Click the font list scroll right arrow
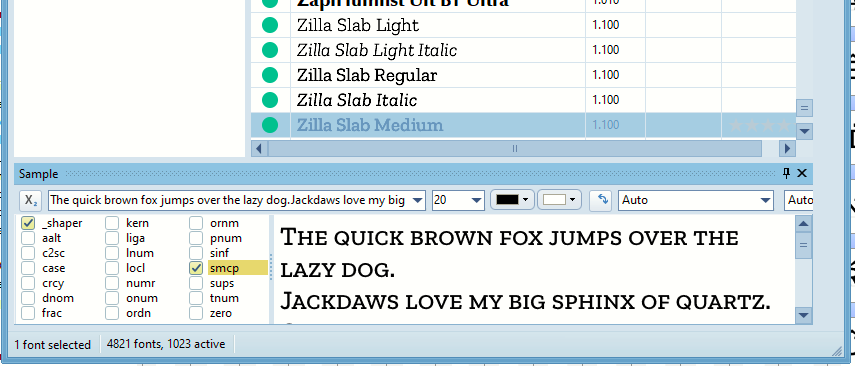This screenshot has width=855, height=366. [x=787, y=148]
